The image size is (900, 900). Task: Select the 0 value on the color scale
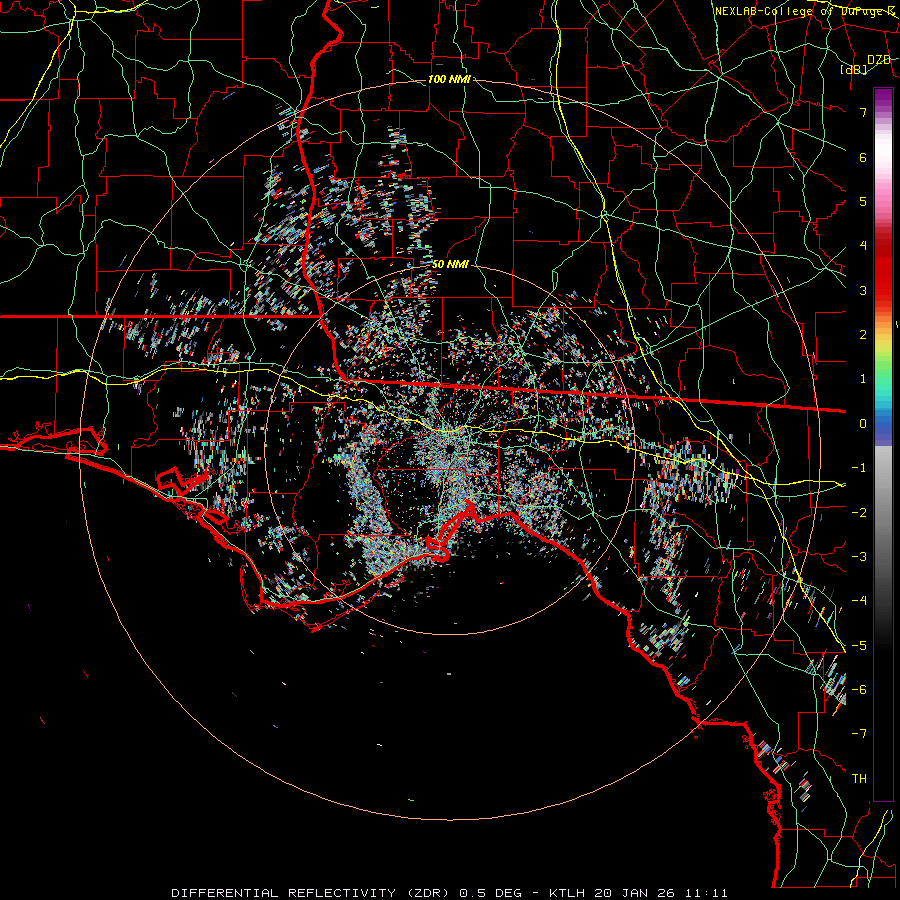point(863,424)
